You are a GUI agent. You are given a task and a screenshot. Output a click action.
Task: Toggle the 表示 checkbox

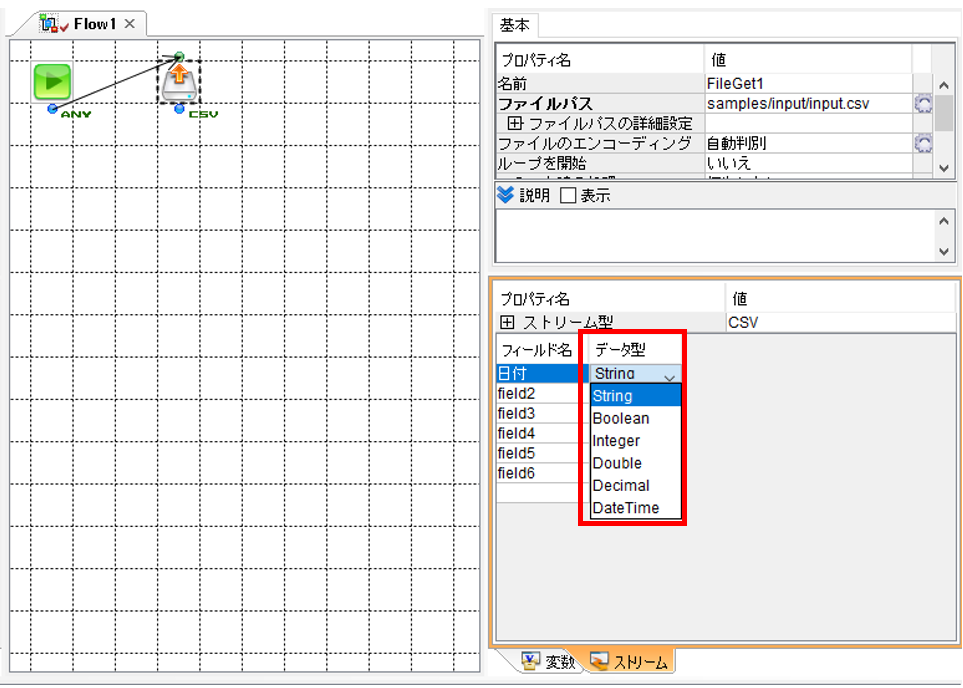[x=568, y=195]
